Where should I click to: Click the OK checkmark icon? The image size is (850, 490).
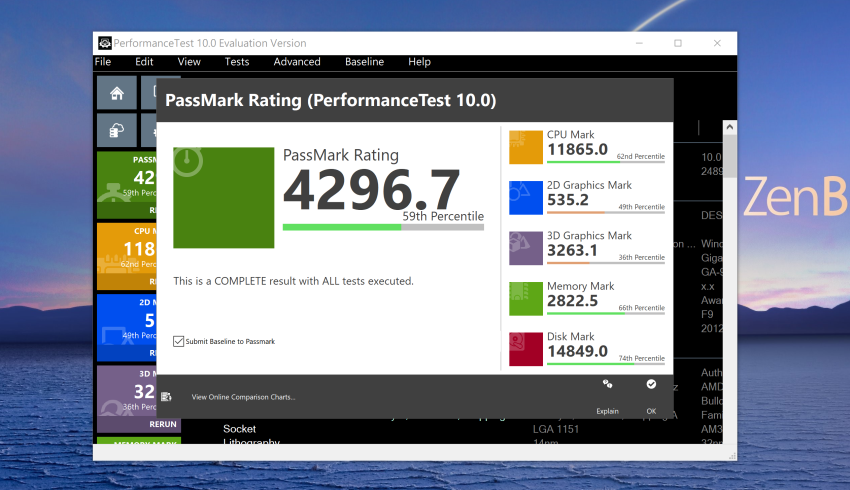click(x=651, y=384)
